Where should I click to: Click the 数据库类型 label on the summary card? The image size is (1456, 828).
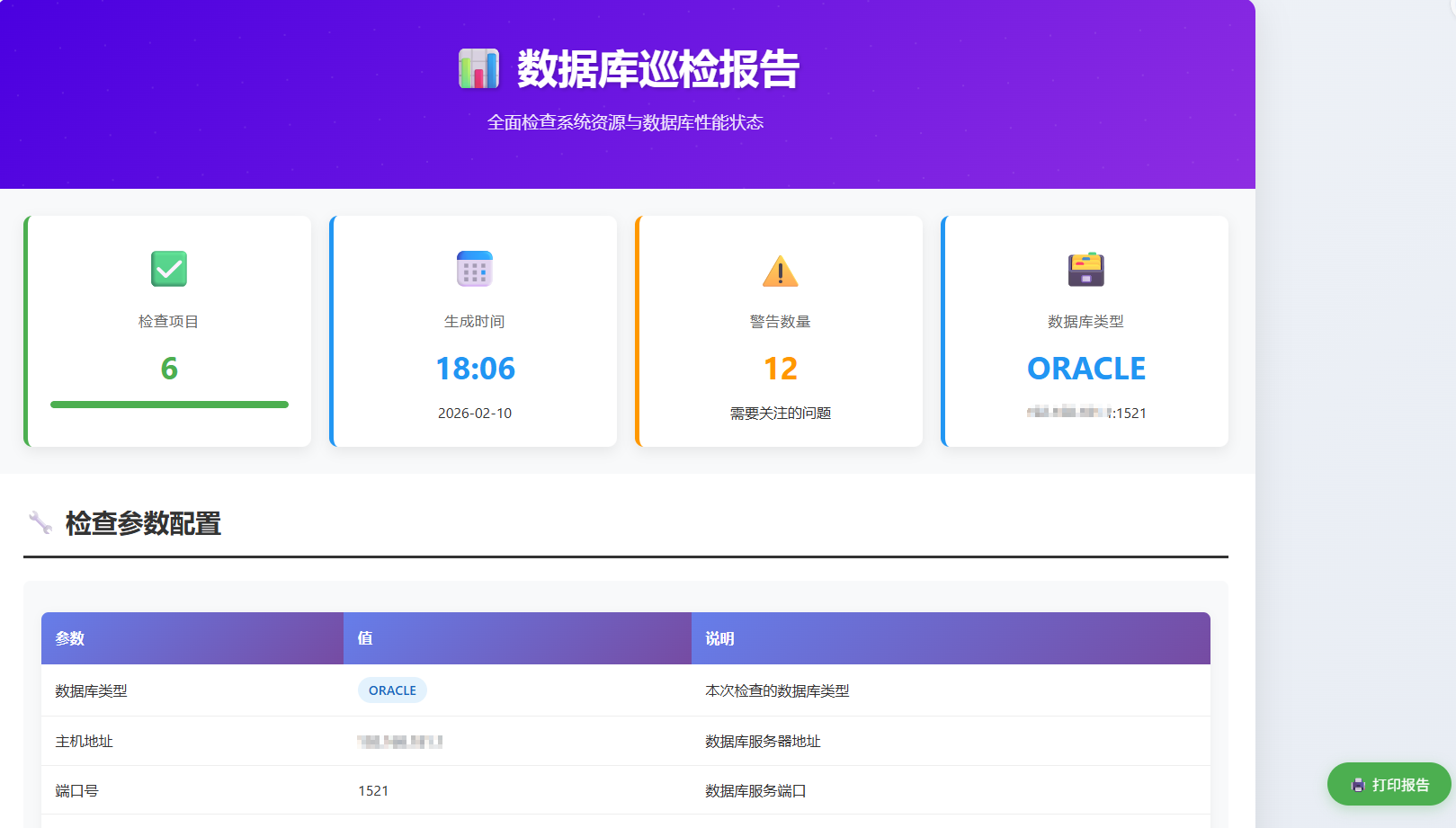pos(1086,322)
